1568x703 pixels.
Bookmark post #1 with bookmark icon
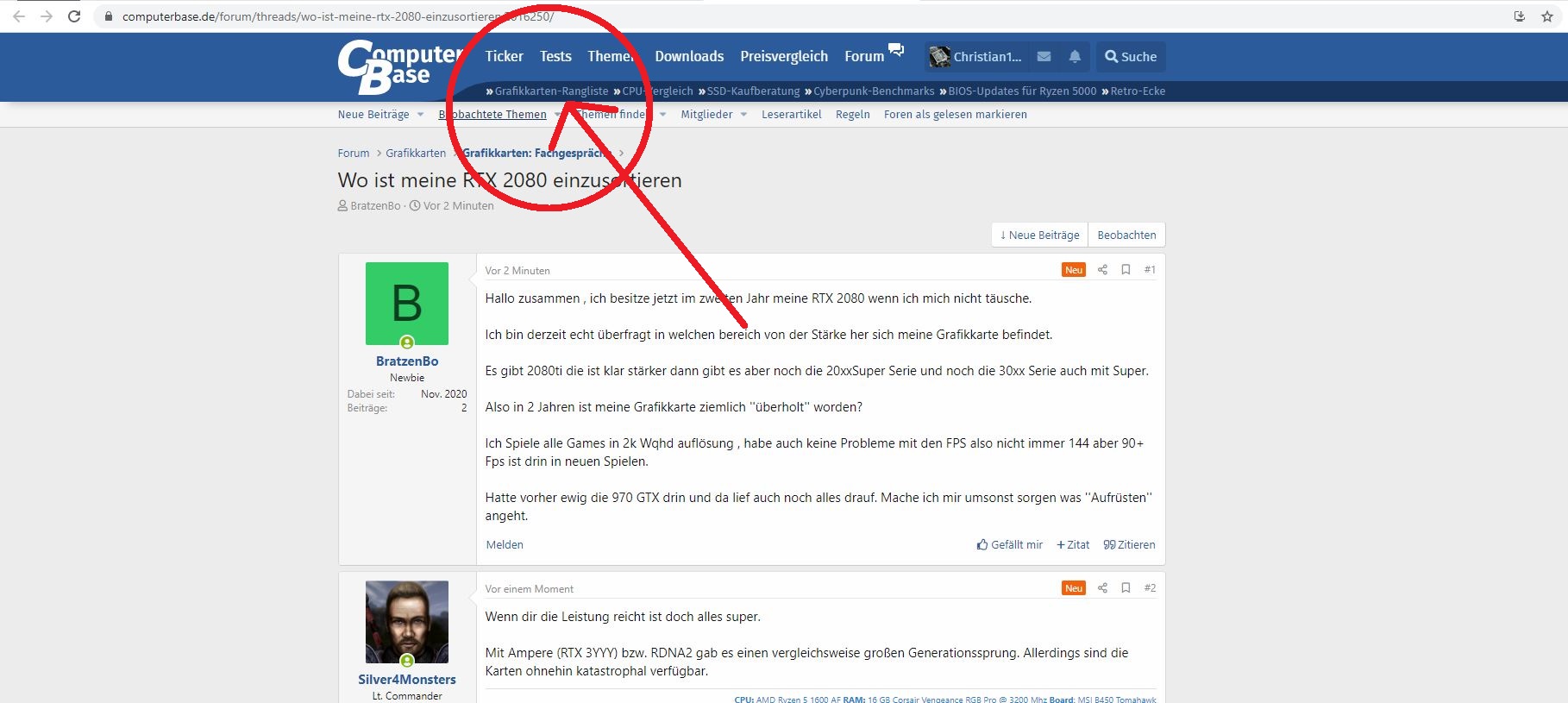[x=1126, y=270]
